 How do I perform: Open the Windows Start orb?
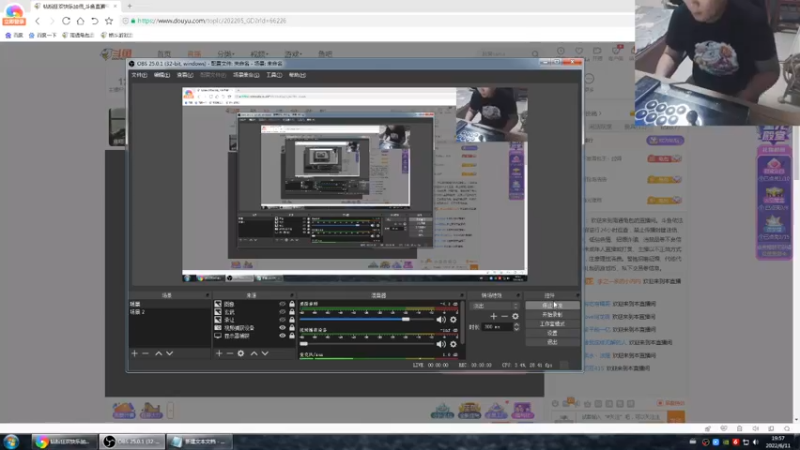pos(11,441)
